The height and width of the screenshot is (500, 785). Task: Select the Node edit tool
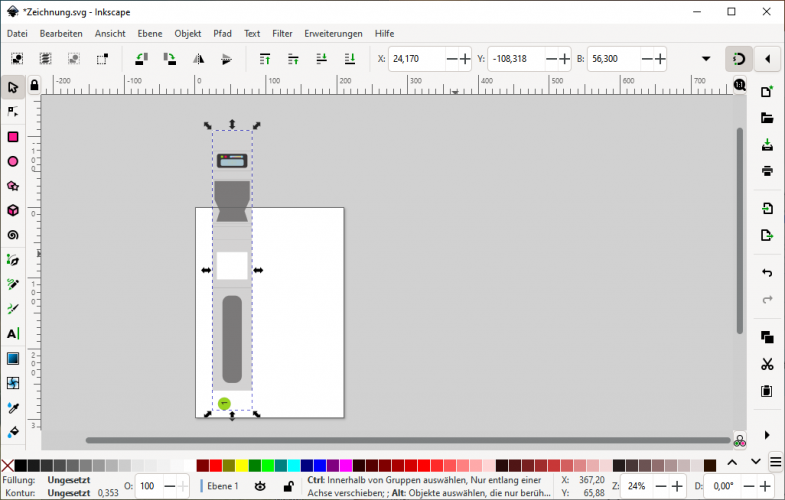13,112
